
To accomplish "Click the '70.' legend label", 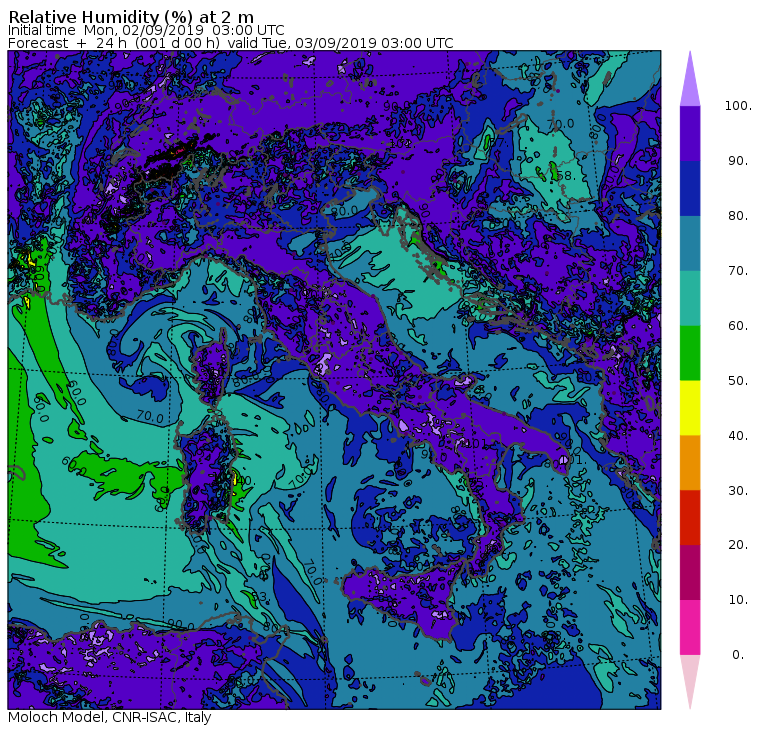I will tap(738, 270).
